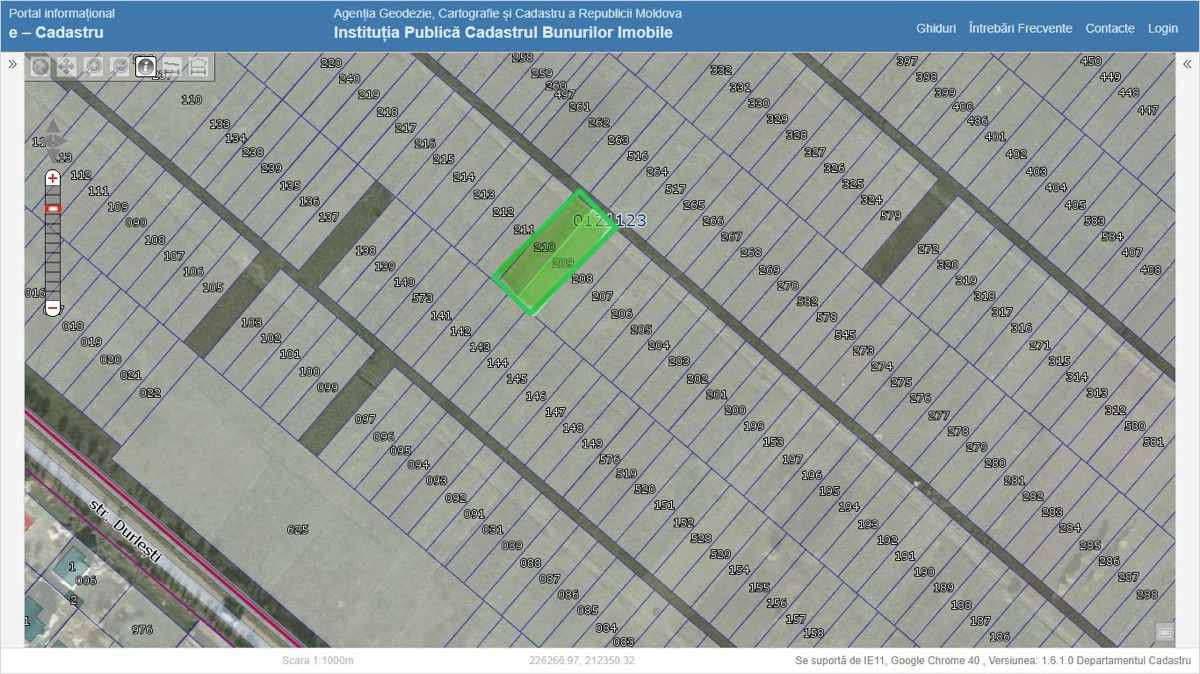Pan the map down with arrow
This screenshot has height=674, width=1200.
coord(53,156)
